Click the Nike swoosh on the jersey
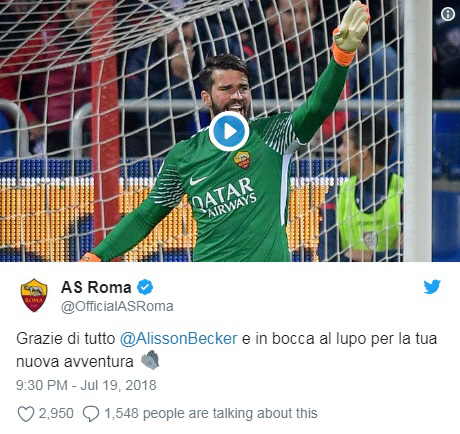 198,181
